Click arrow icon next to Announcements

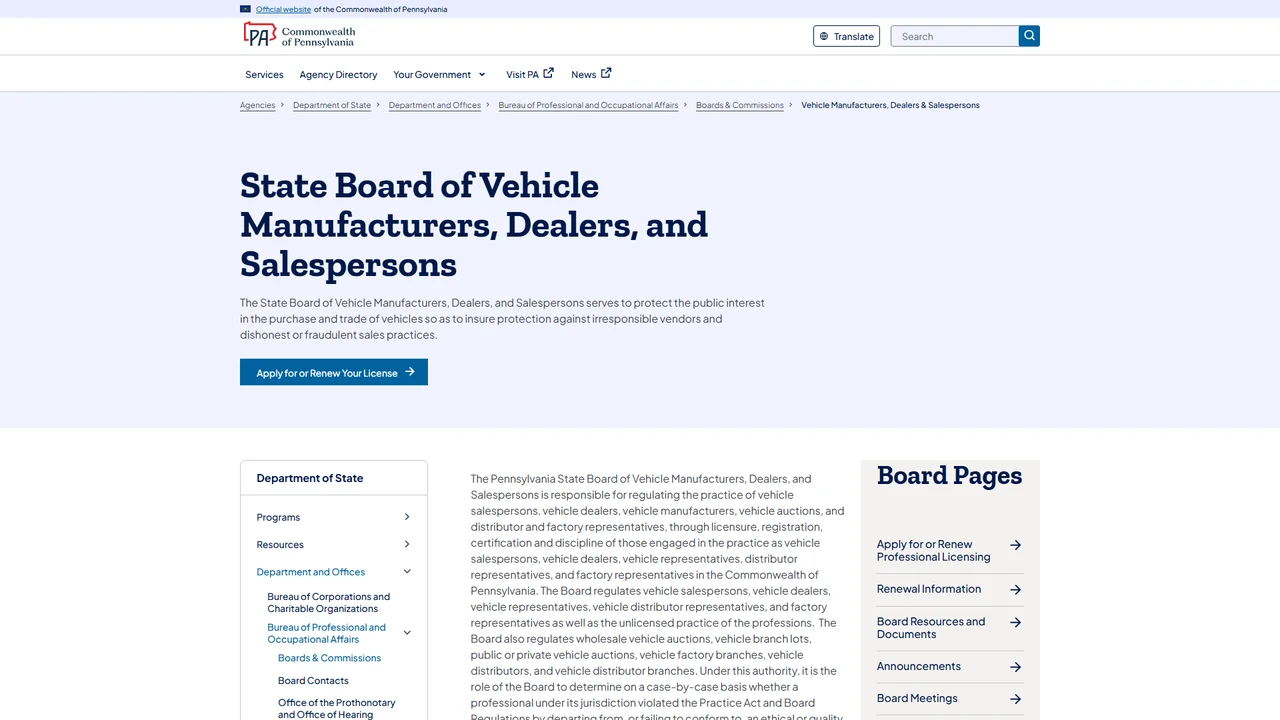coord(1015,667)
